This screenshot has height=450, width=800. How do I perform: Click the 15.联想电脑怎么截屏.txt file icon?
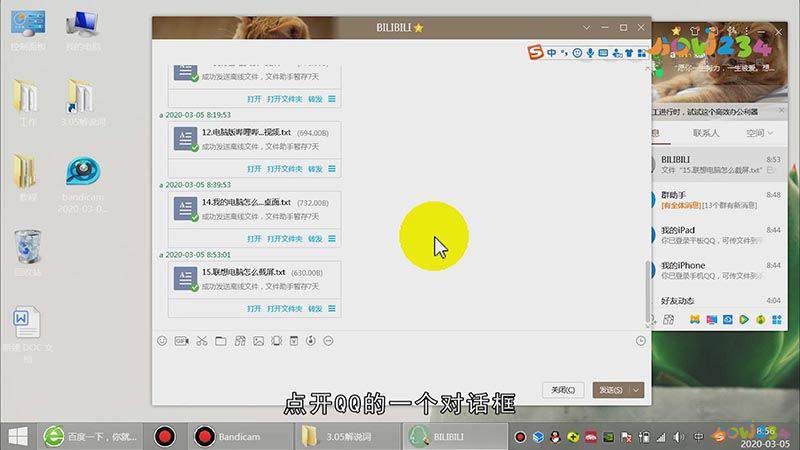[x=185, y=279]
